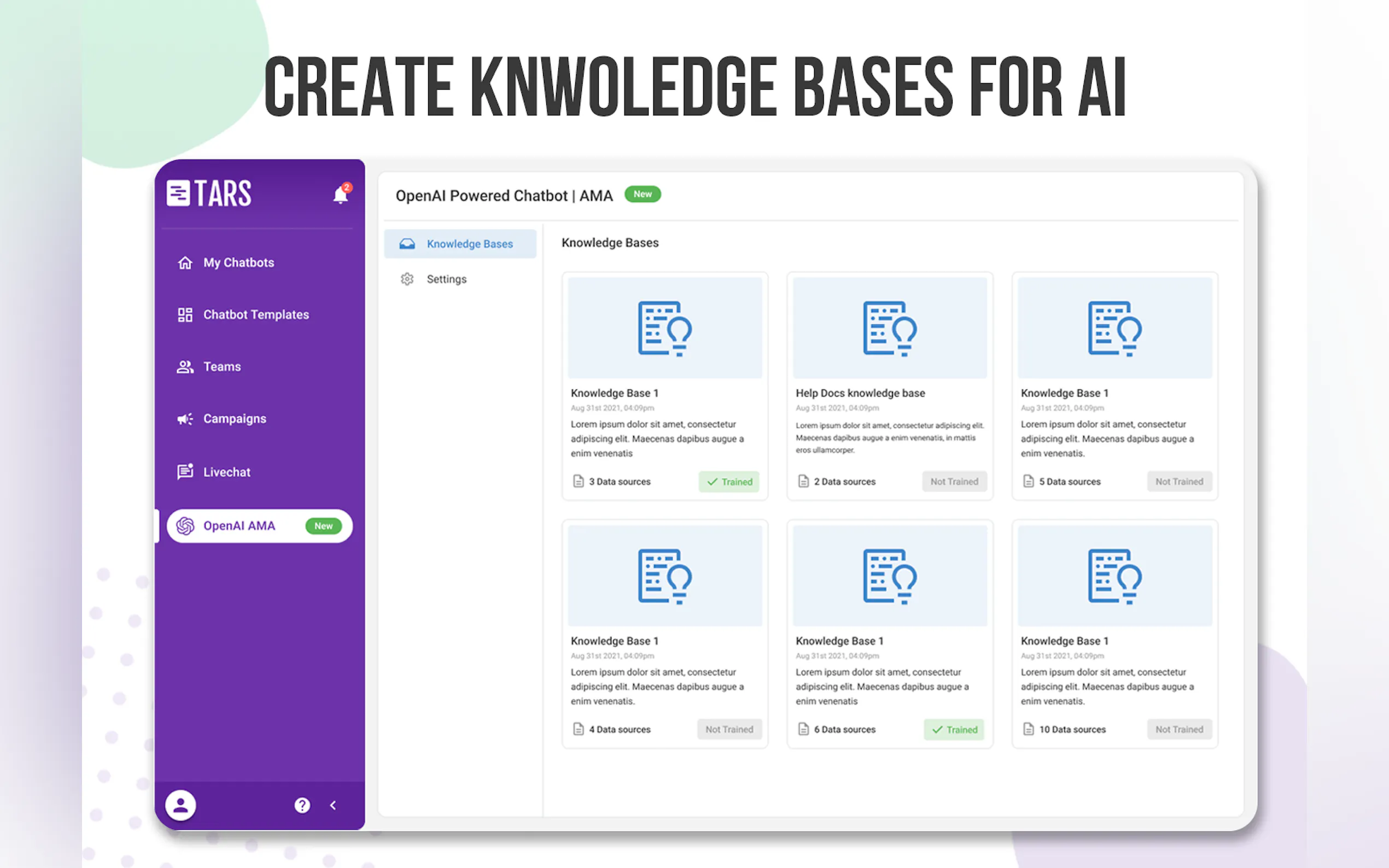This screenshot has width=1389, height=868.
Task: Click Not Trained on 10 sources card
Action: tap(1179, 730)
